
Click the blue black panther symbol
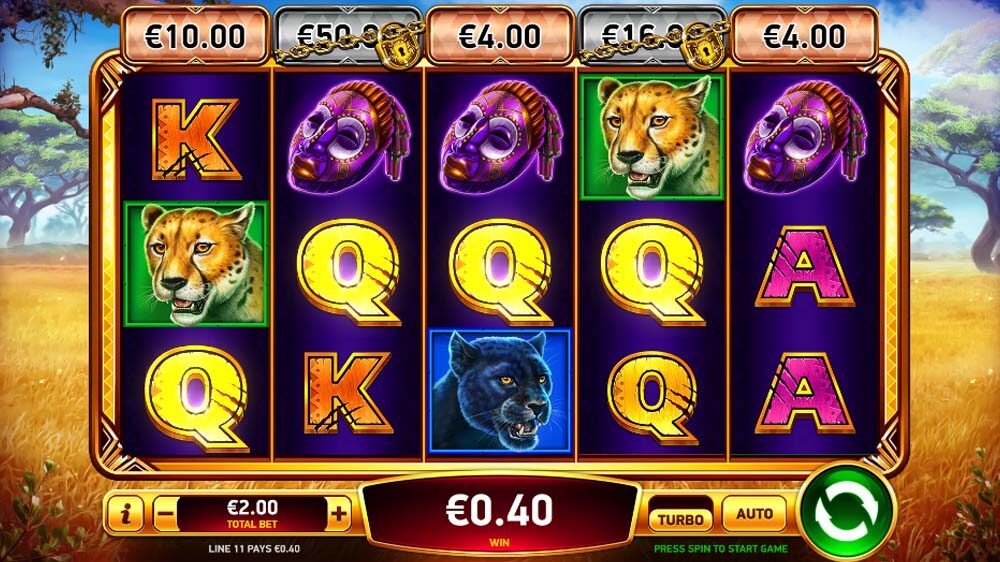pyautogui.click(x=500, y=391)
